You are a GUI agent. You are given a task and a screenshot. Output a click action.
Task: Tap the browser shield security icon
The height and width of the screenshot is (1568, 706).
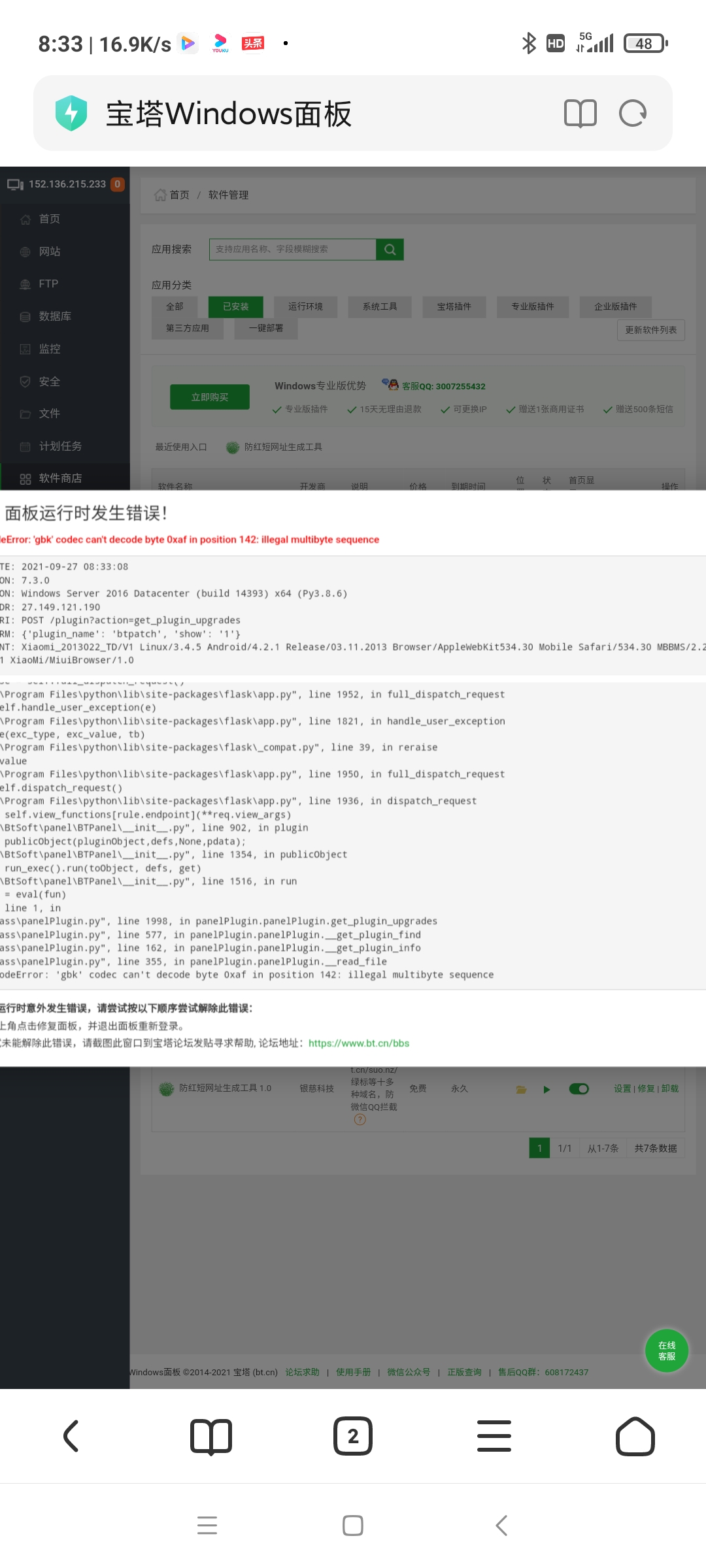(x=71, y=113)
